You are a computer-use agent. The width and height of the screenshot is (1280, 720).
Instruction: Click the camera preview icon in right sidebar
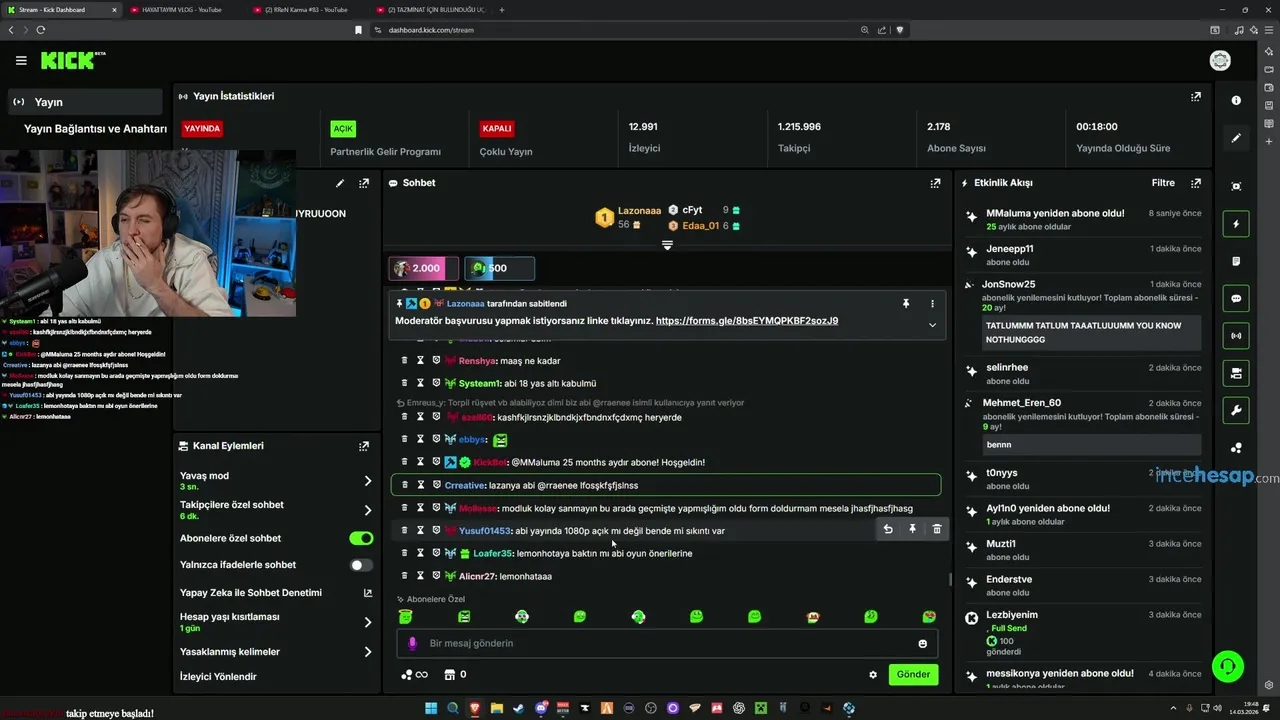coord(1236,373)
